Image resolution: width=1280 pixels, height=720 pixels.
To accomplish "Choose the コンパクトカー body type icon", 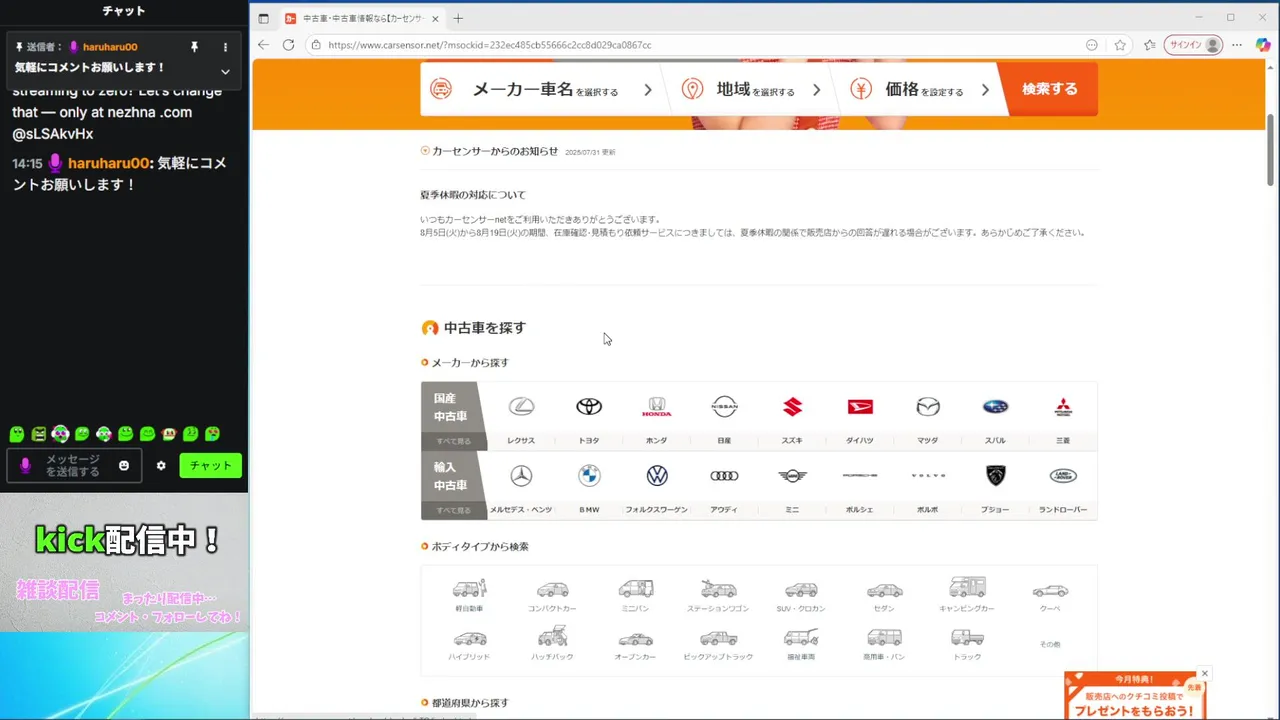I will [x=552, y=589].
